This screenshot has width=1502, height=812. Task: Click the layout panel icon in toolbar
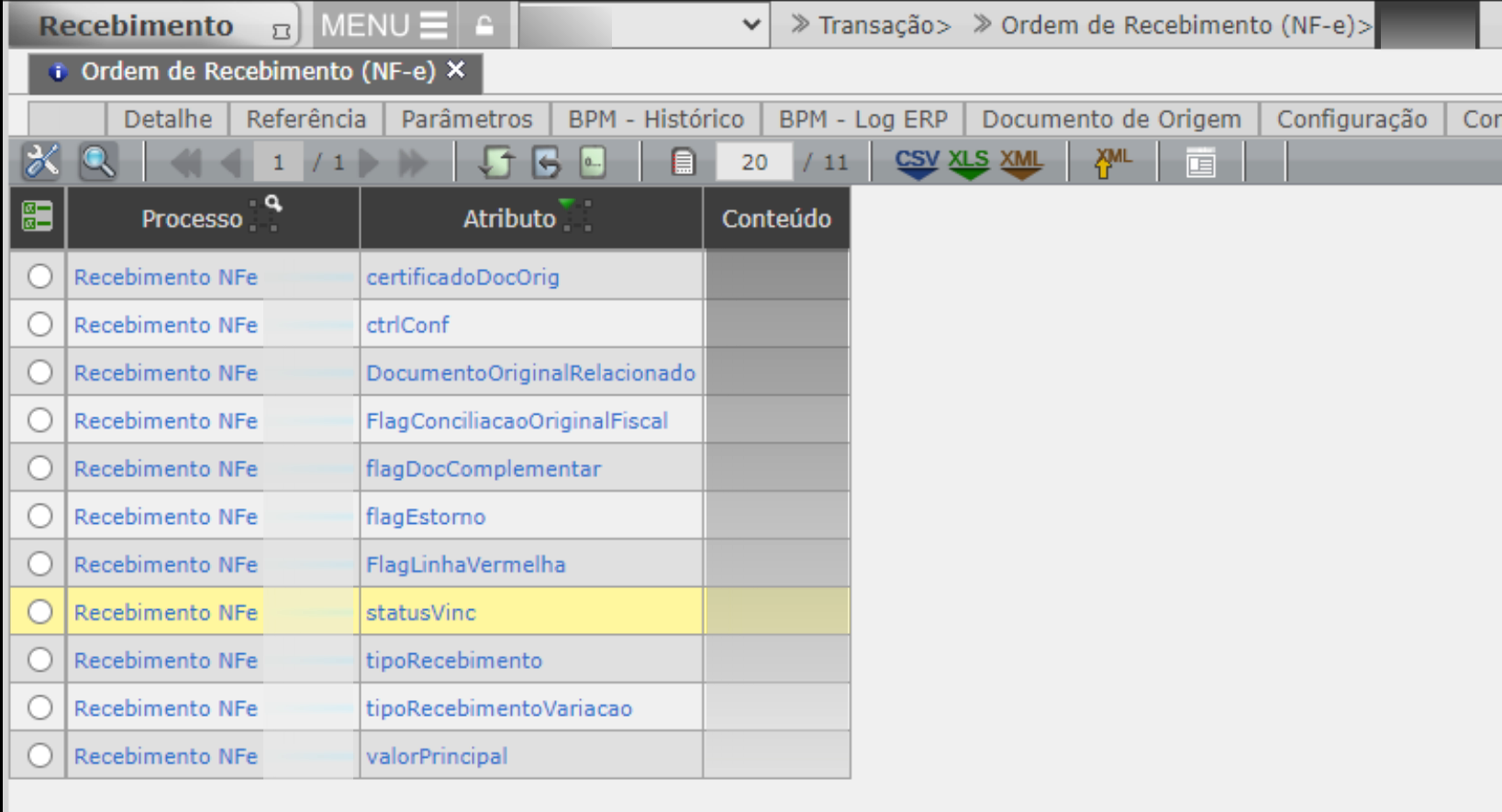click(1200, 162)
